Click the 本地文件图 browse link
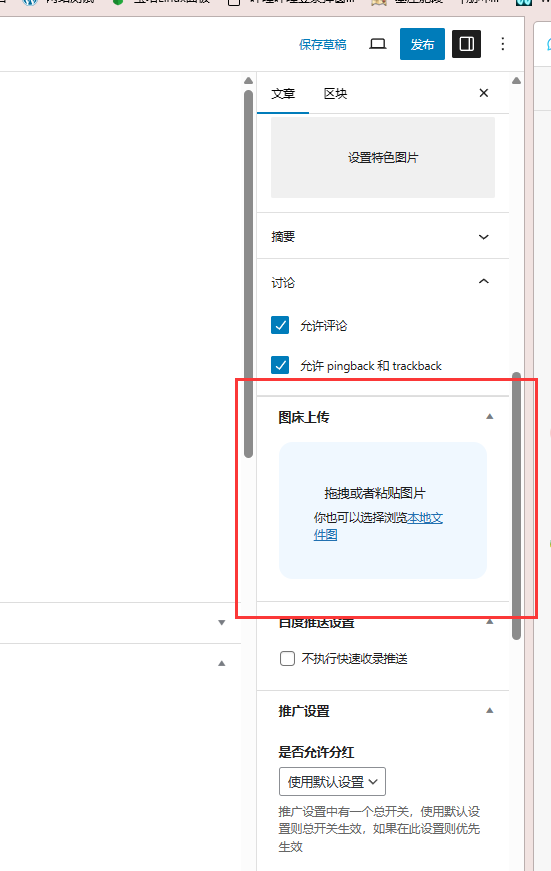Screen dimensions: 551x871 378,526
